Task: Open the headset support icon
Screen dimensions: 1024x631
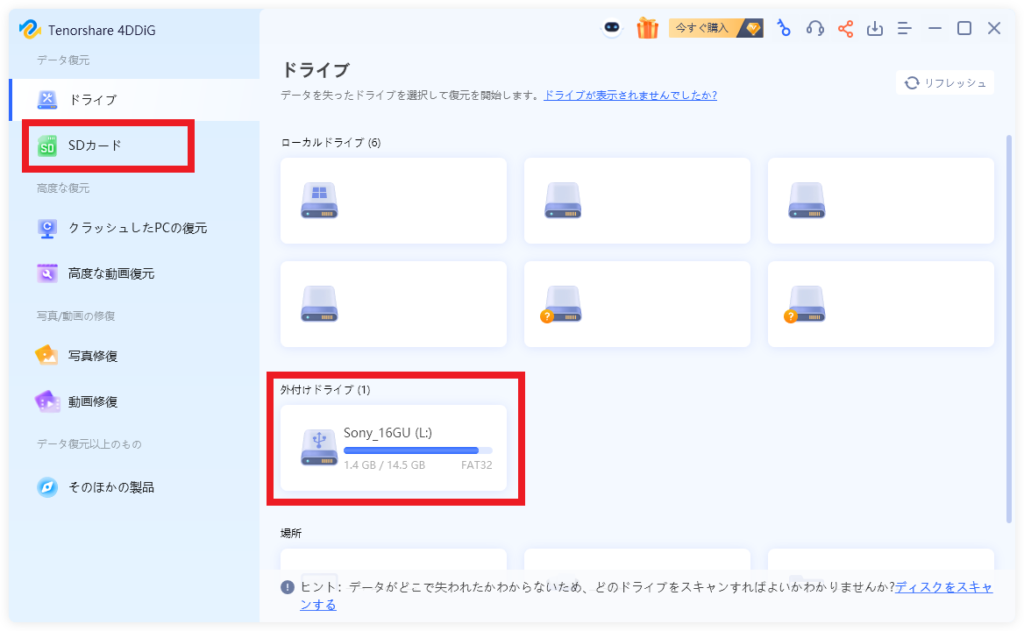Action: pos(814,28)
